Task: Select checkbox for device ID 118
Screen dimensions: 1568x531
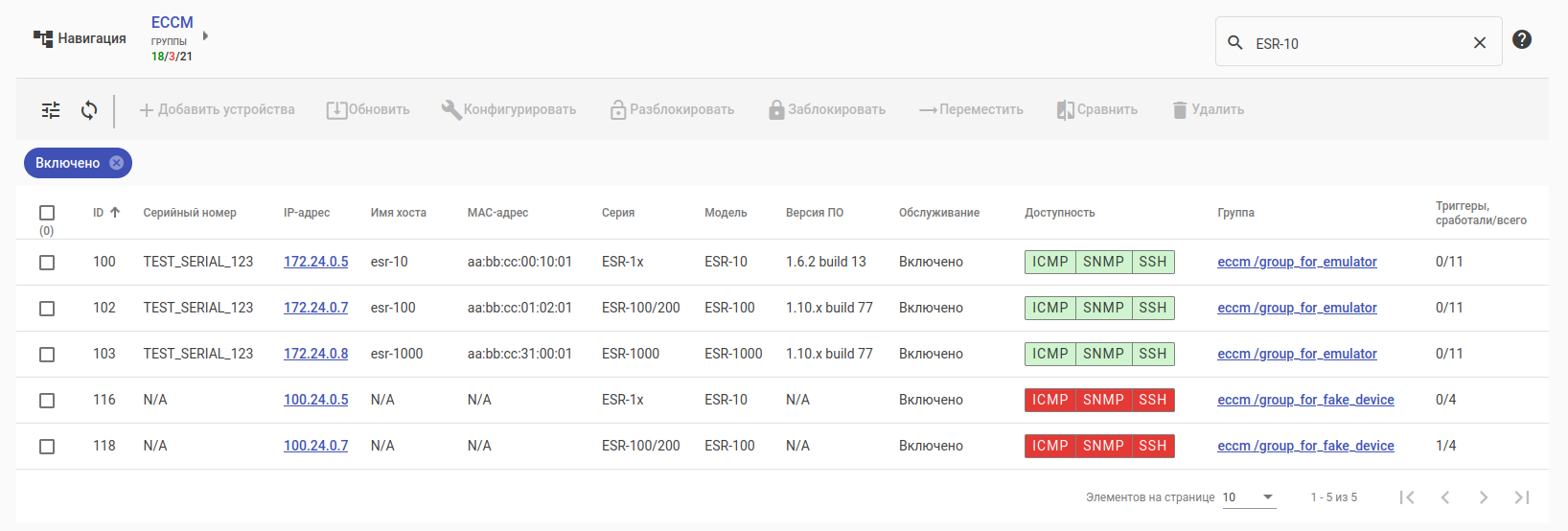Action: click(47, 447)
